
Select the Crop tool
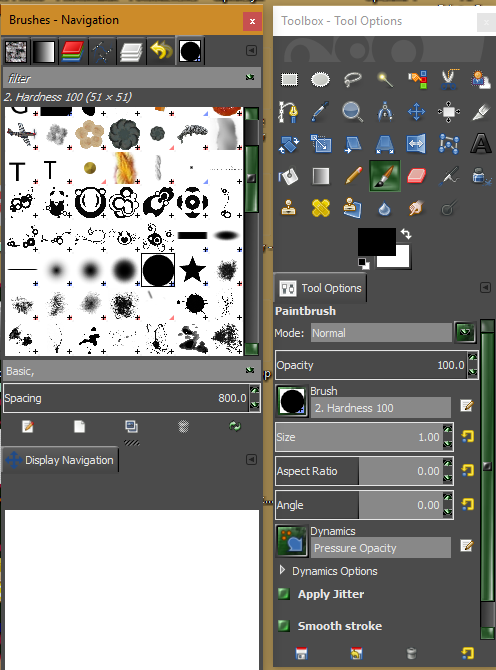coord(481,112)
